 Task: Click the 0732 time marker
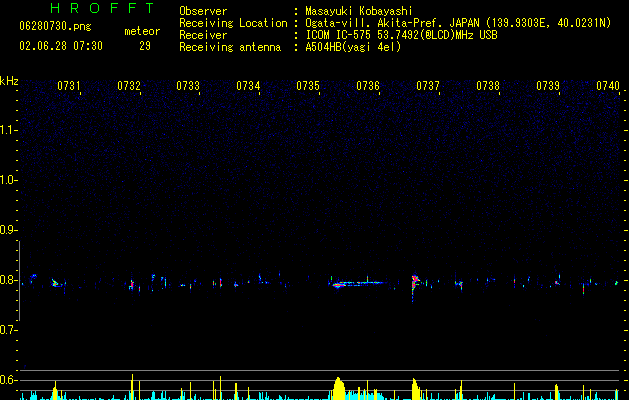coord(129,86)
